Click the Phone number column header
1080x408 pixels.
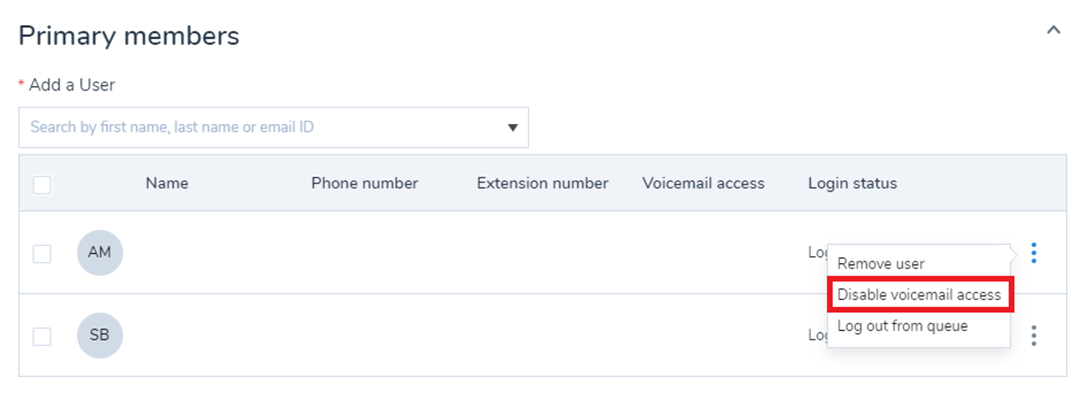[x=364, y=183]
